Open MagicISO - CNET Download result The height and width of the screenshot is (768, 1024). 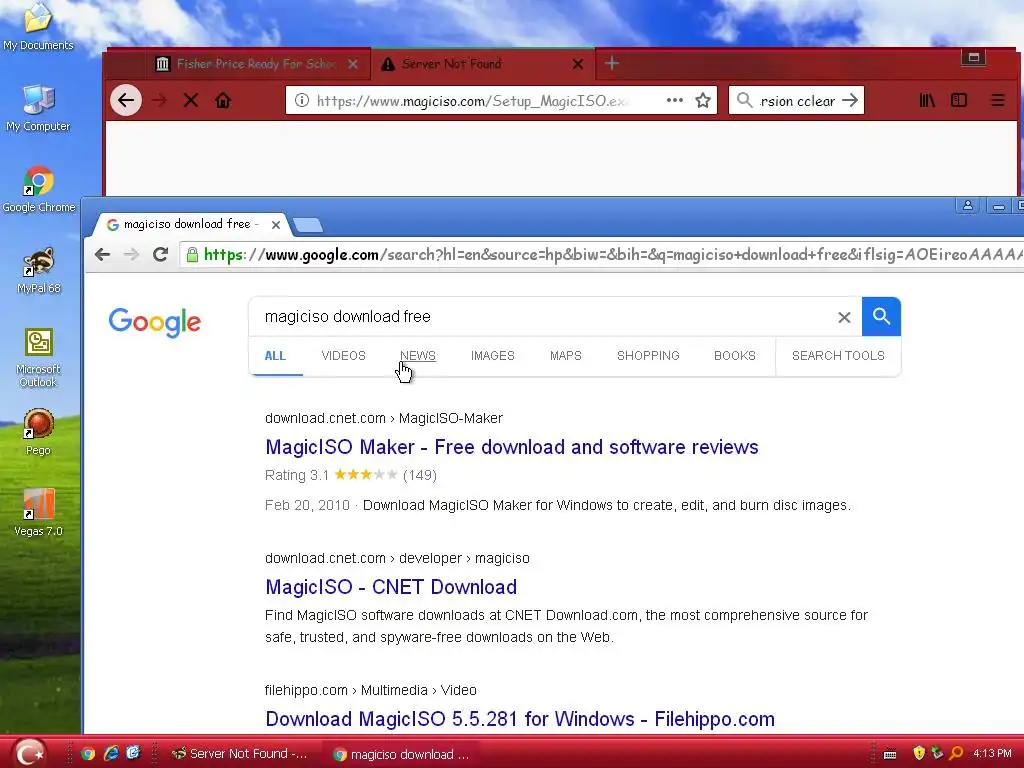click(391, 587)
